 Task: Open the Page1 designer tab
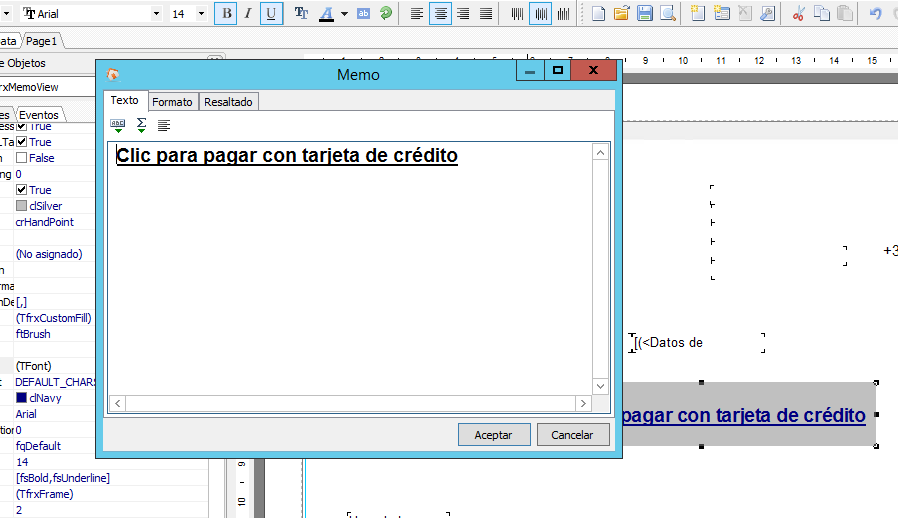pos(42,41)
